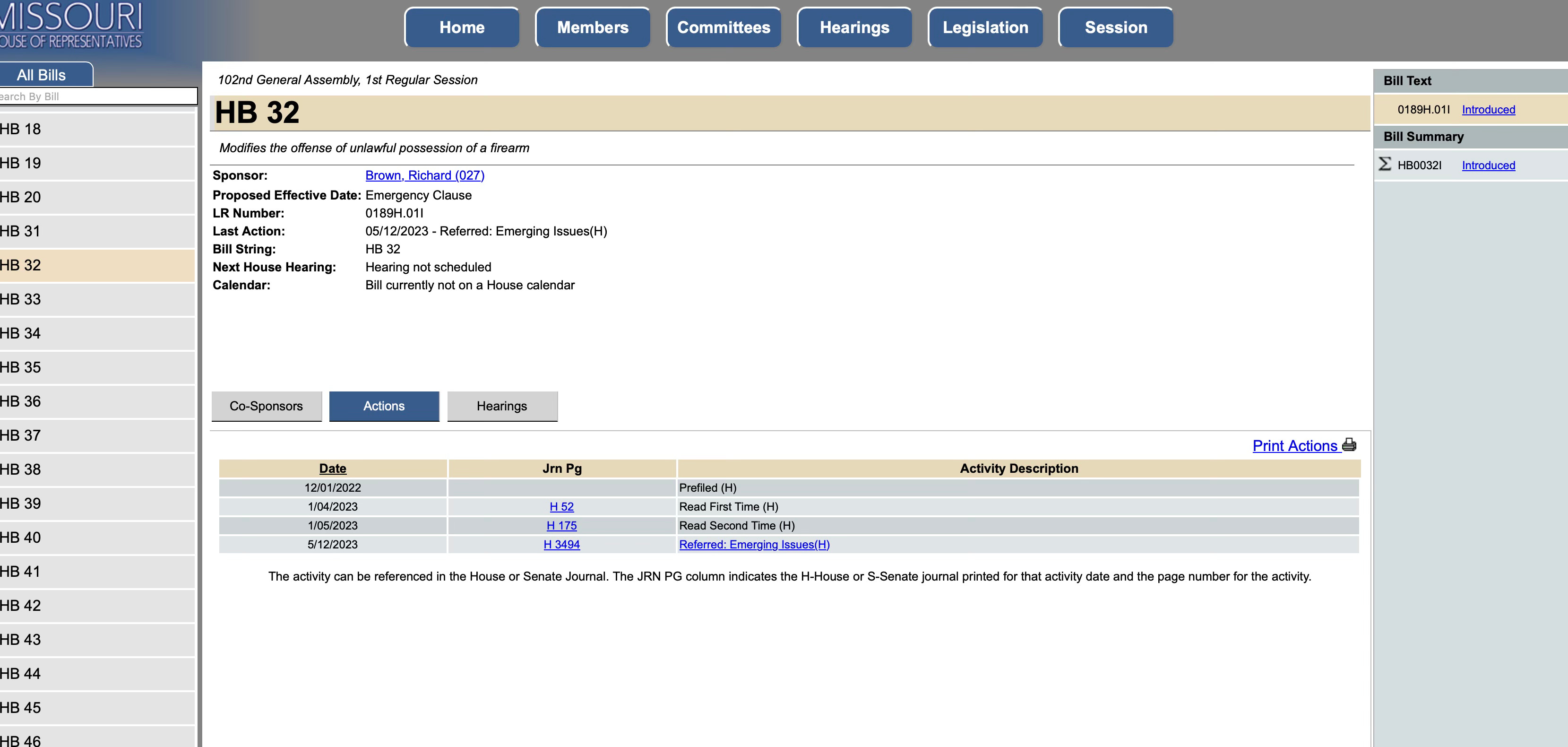Select HB 31 in bill list
1568x747 pixels.
coord(97,231)
